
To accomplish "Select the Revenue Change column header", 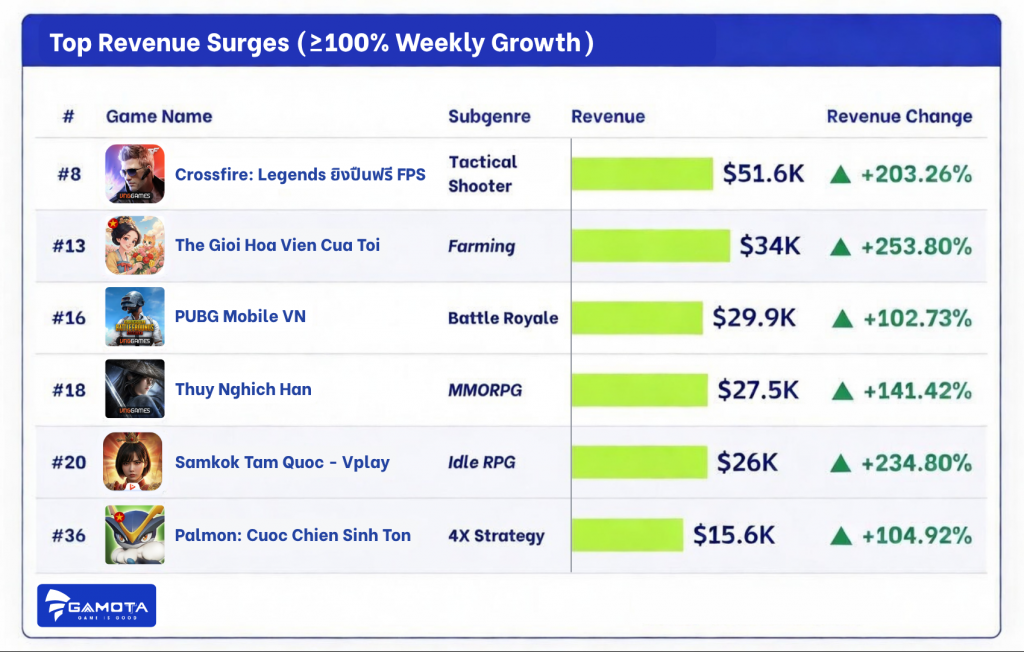I will click(899, 117).
